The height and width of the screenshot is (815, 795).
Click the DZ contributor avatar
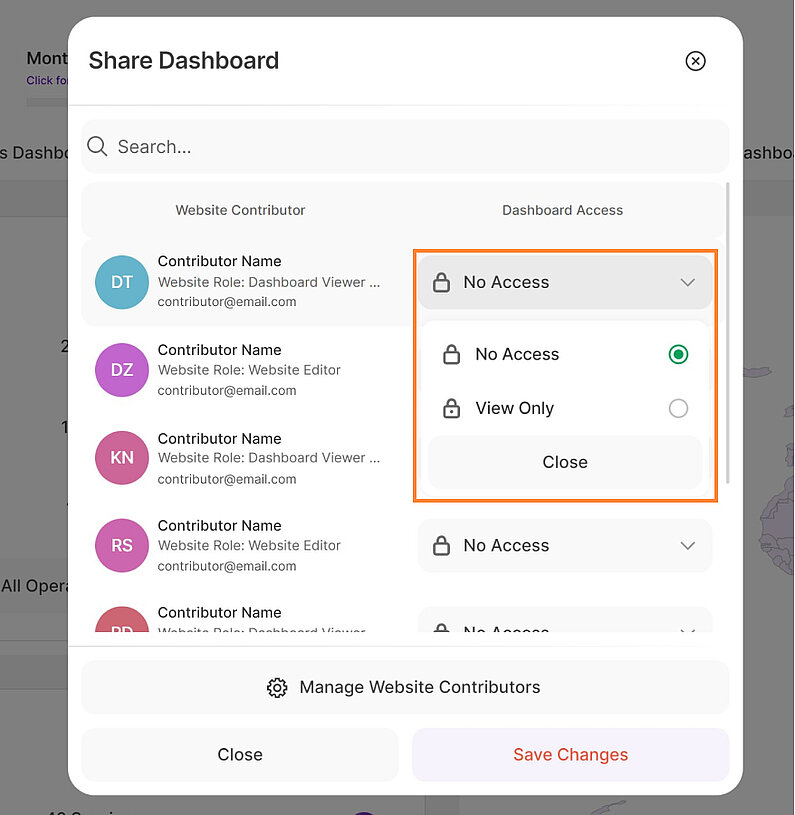[121, 370]
